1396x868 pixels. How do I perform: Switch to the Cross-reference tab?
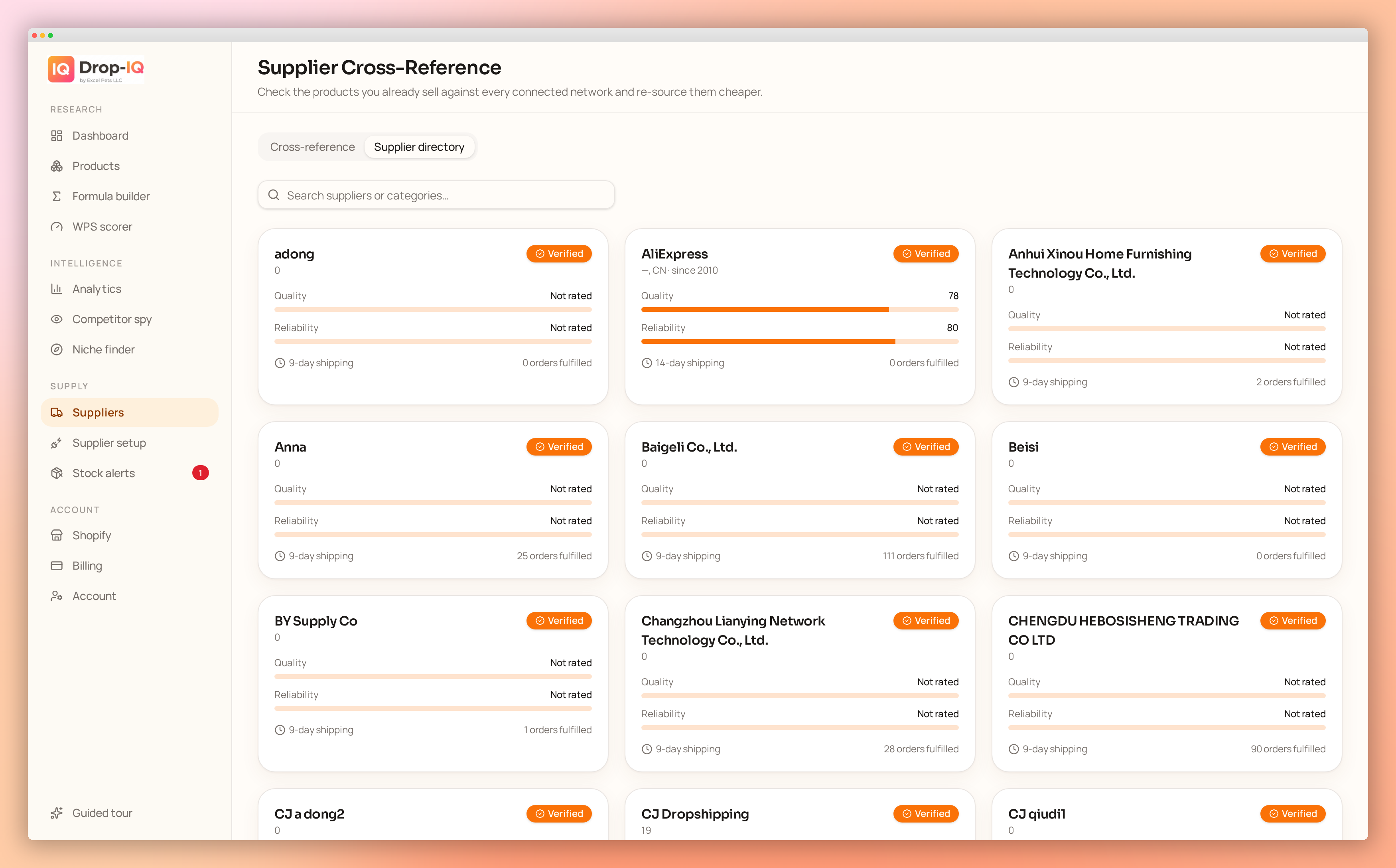312,147
